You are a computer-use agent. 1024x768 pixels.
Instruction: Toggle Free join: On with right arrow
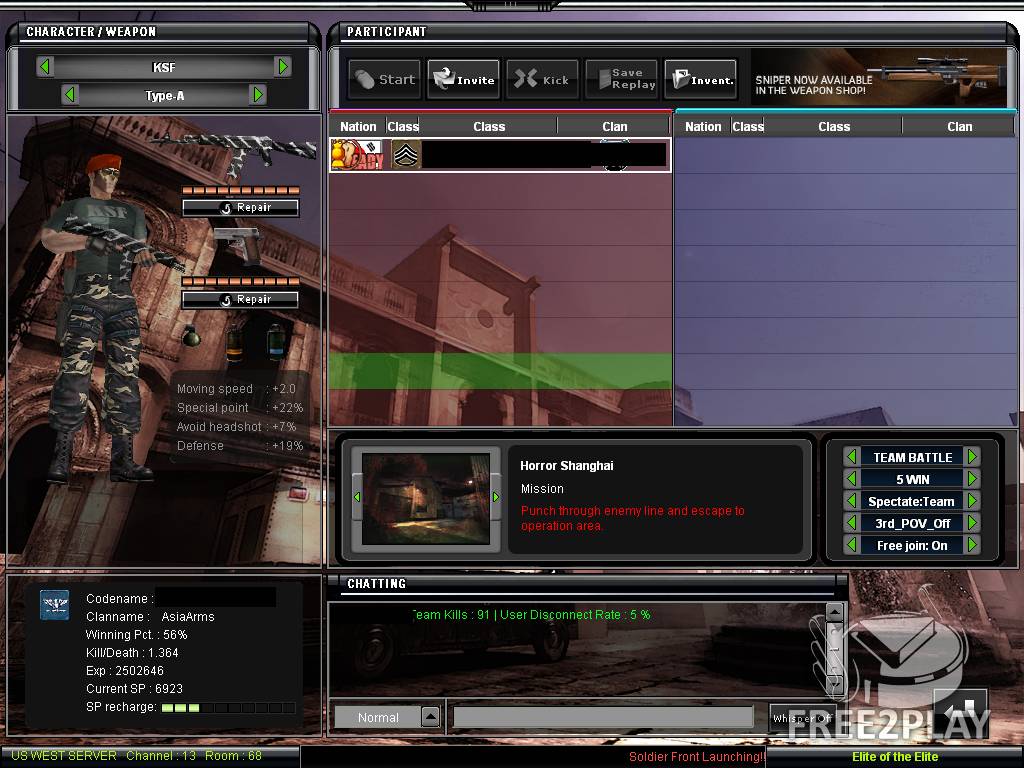972,545
